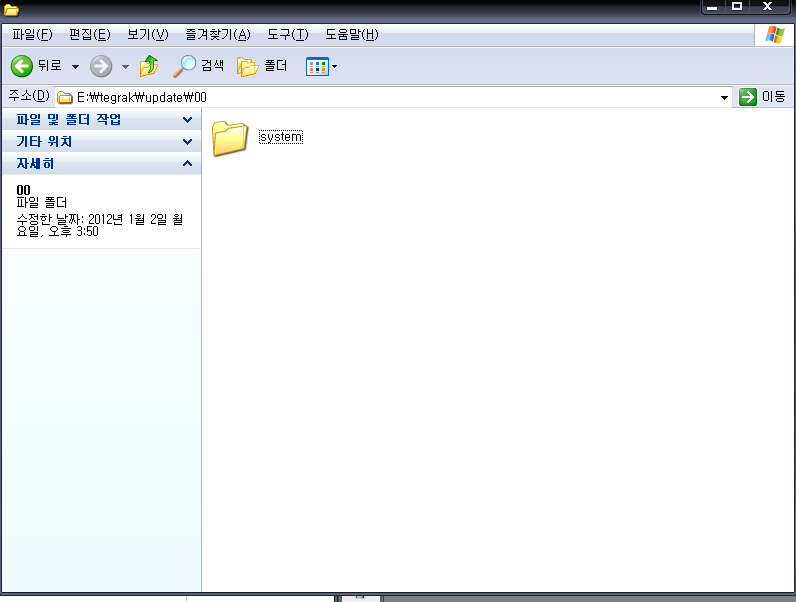Expand the 파일 및 폴더 작업 panel

point(187,120)
